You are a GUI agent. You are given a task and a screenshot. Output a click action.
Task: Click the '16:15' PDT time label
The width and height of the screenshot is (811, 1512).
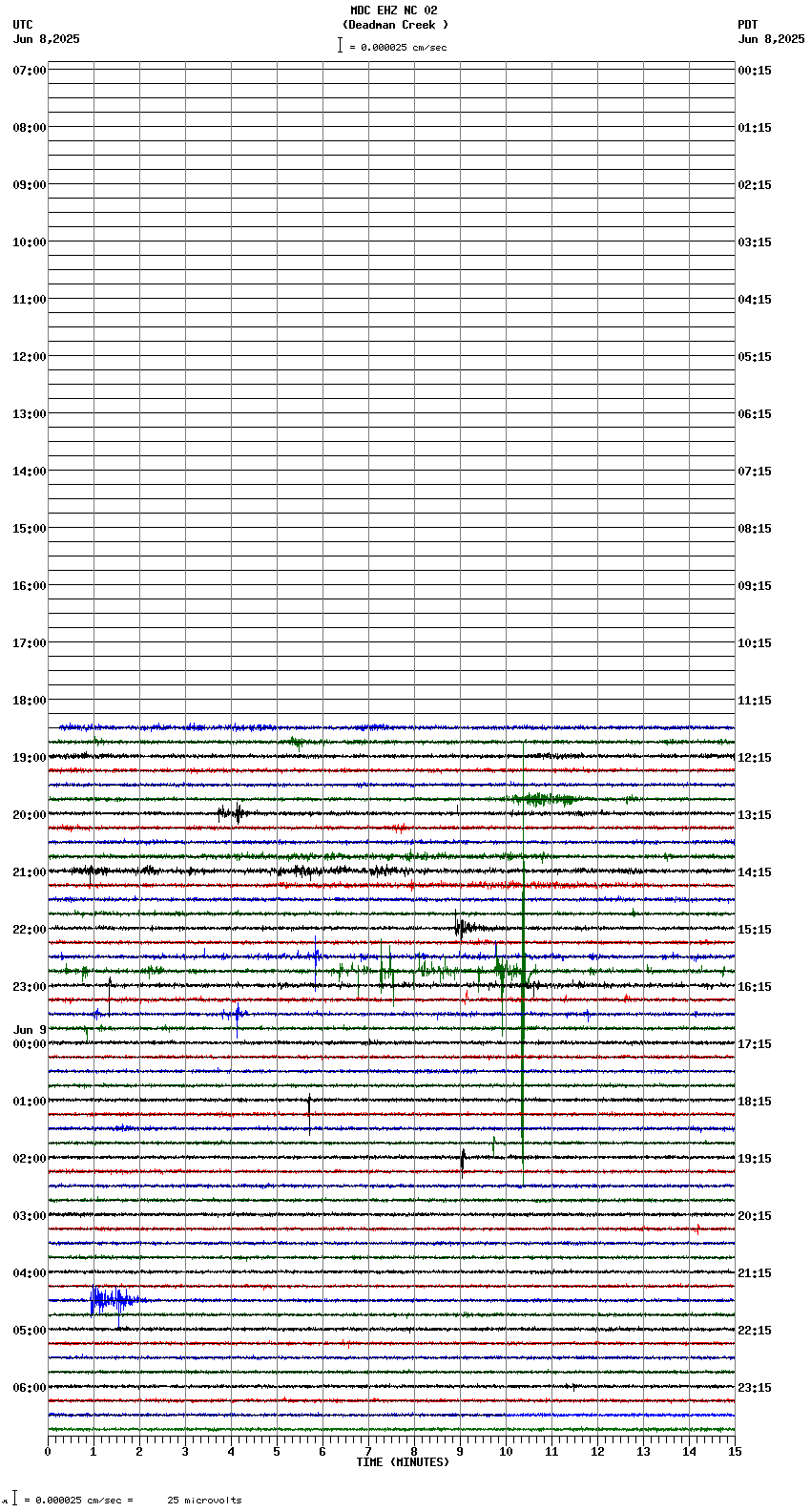tap(755, 987)
